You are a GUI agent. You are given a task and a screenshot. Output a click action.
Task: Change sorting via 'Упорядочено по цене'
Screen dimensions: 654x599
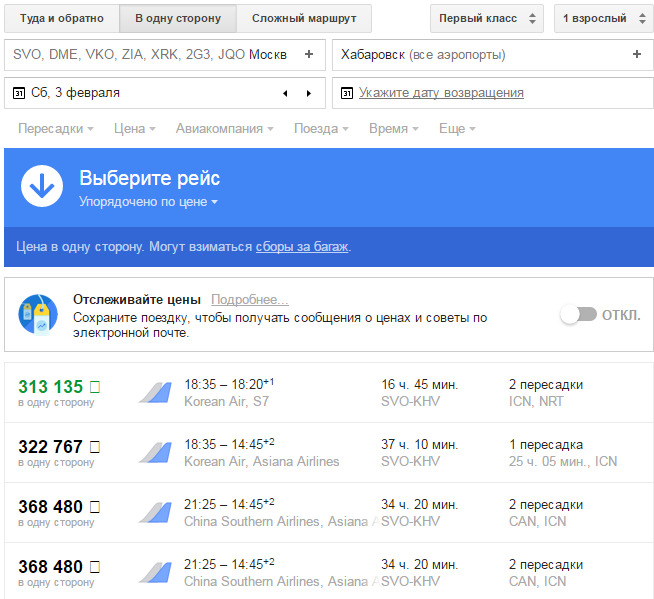(148, 202)
